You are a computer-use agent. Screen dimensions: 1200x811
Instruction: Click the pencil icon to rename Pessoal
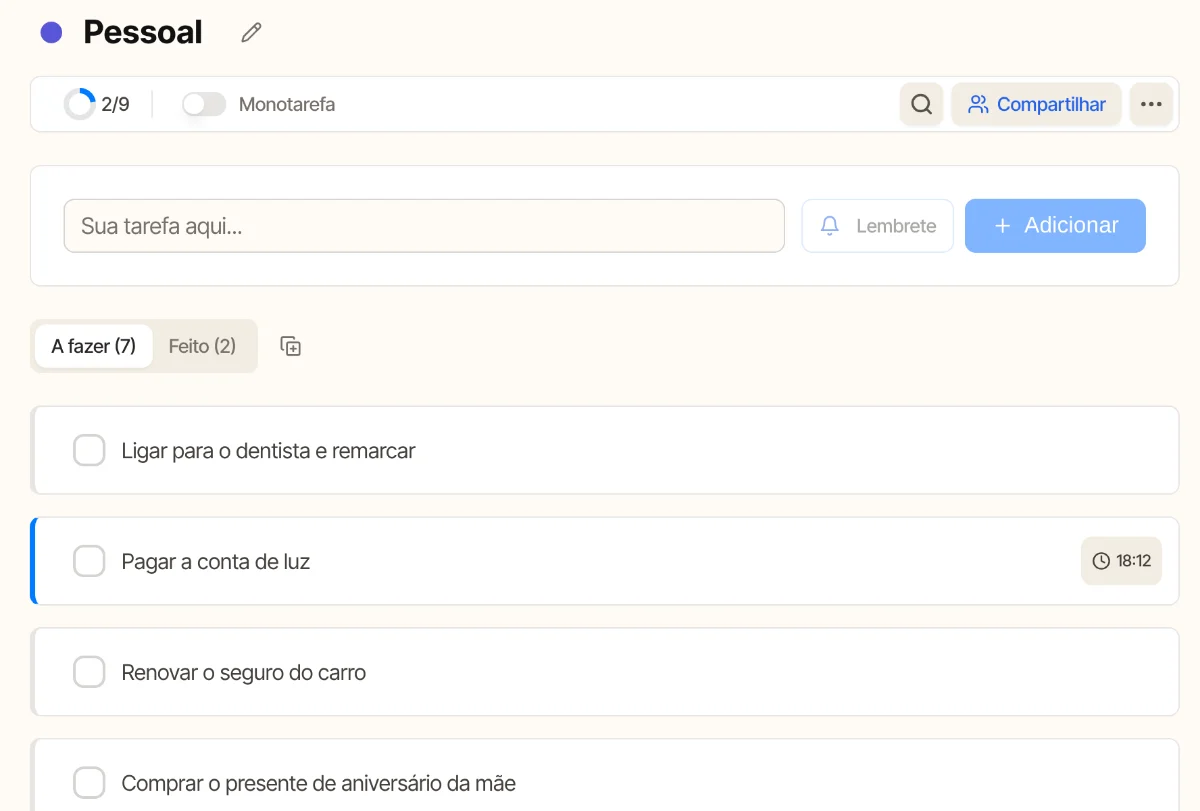251,33
